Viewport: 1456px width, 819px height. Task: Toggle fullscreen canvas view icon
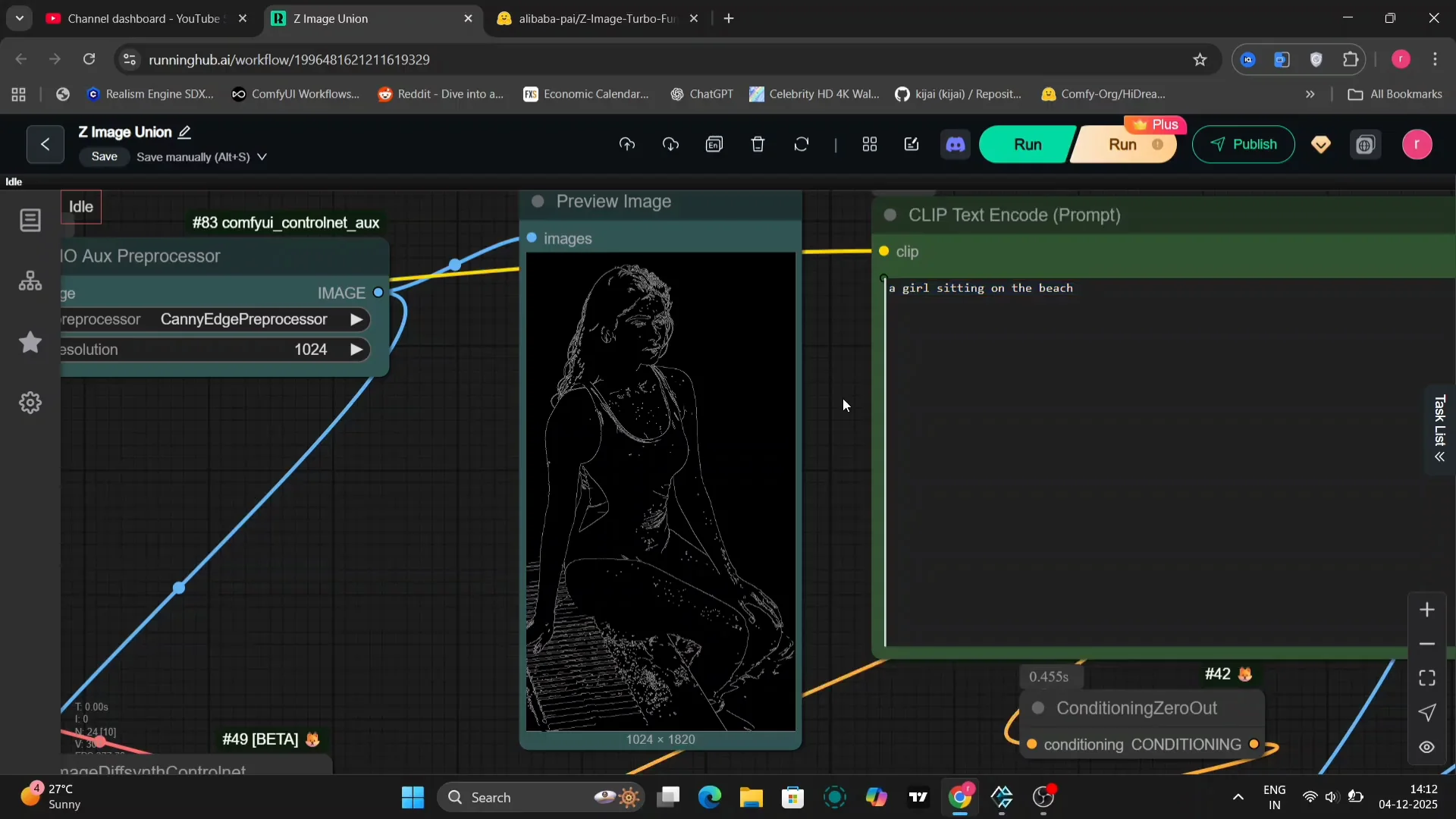[1426, 679]
